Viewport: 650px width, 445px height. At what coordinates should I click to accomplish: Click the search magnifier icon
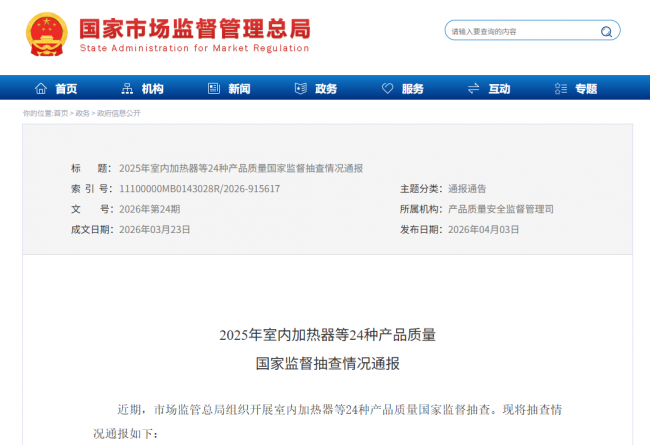pos(606,32)
